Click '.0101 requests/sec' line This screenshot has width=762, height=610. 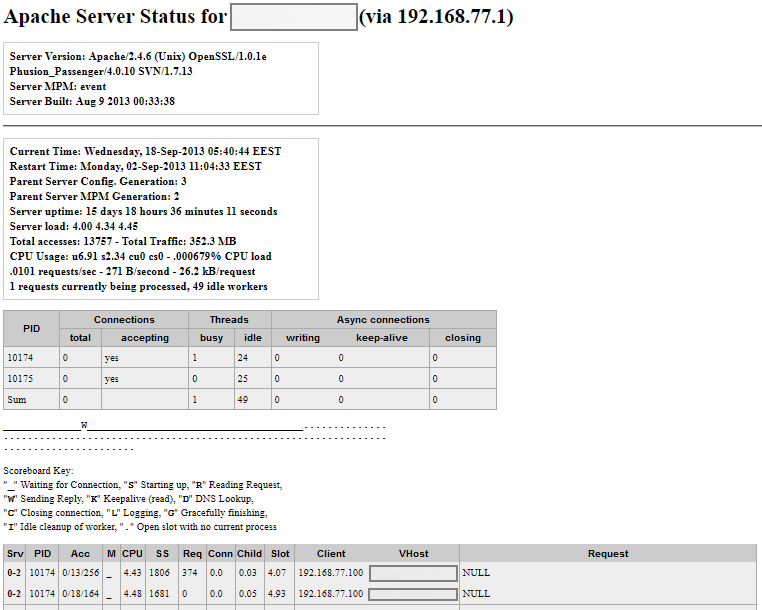132,272
